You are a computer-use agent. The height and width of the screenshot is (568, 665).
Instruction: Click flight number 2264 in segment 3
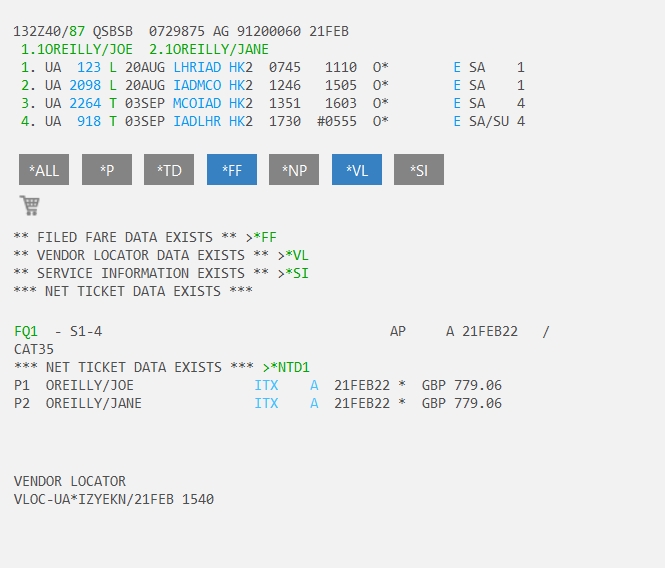85,104
